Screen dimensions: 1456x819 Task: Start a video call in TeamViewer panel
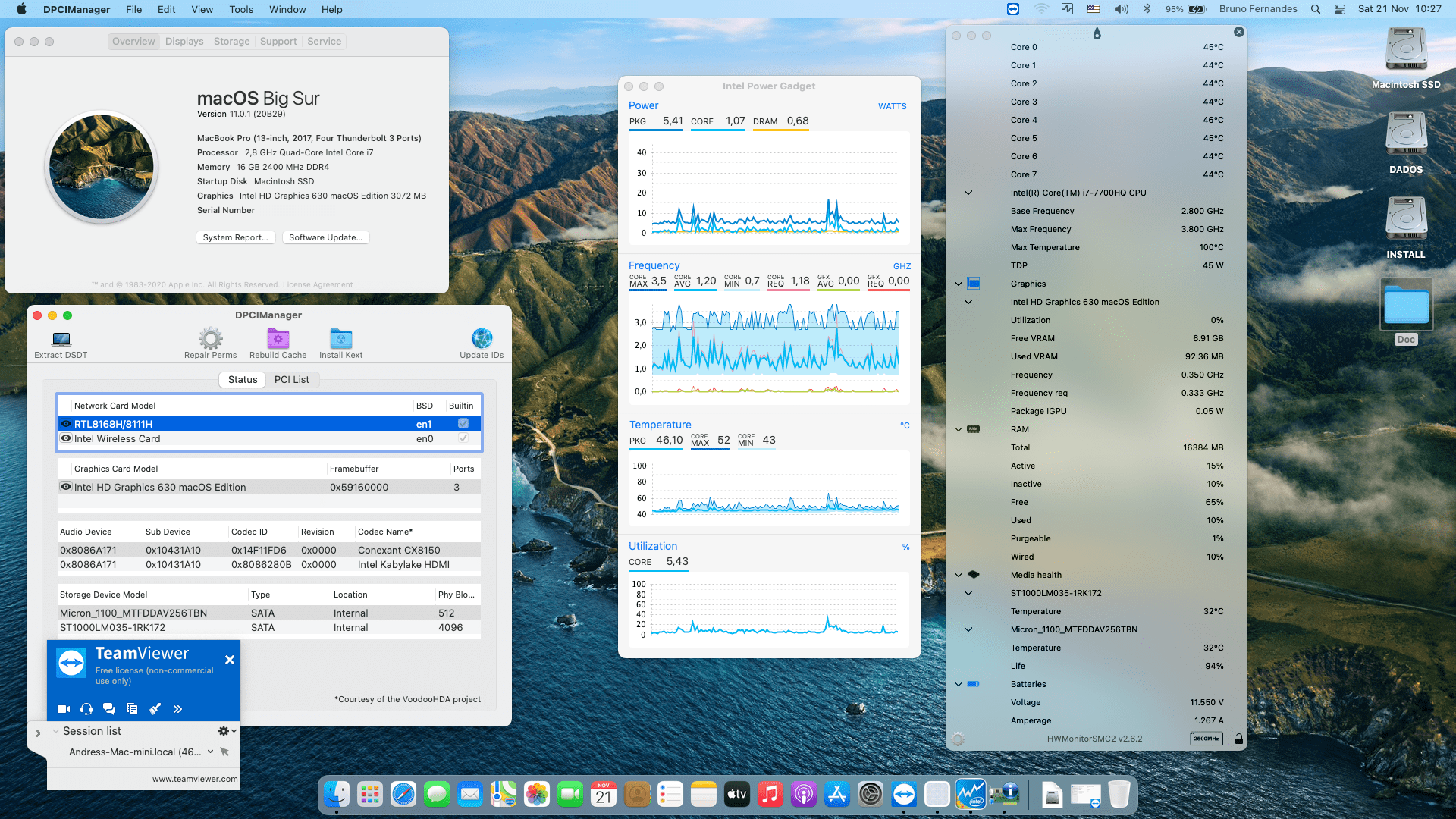tap(64, 708)
